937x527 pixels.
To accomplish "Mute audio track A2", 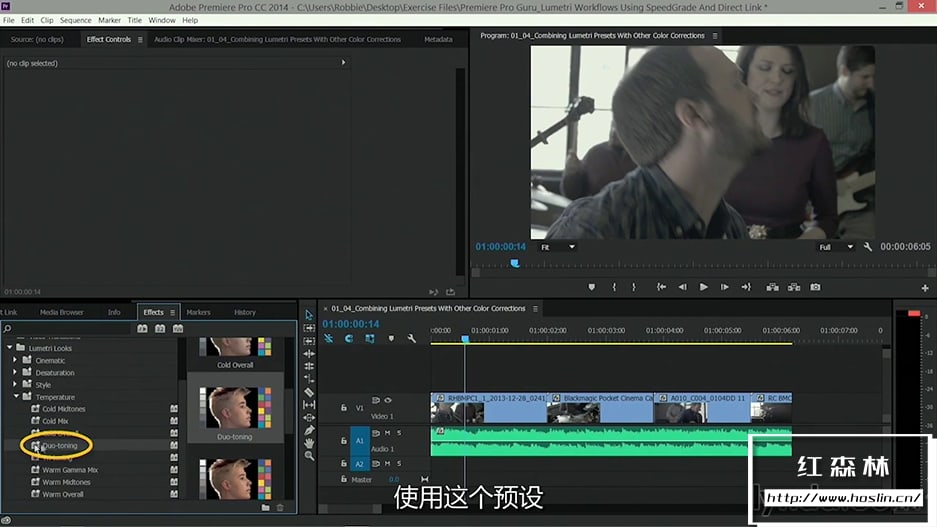I will pyautogui.click(x=387, y=464).
